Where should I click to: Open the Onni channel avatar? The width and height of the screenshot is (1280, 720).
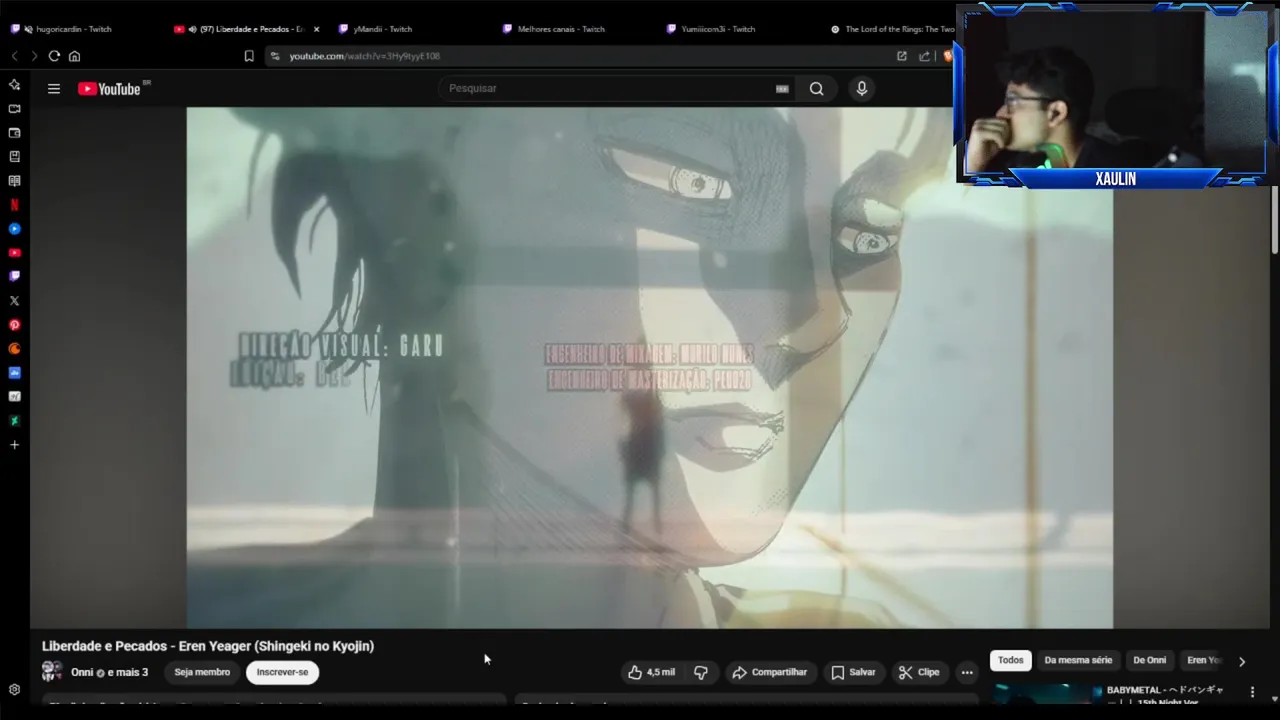pyautogui.click(x=52, y=672)
